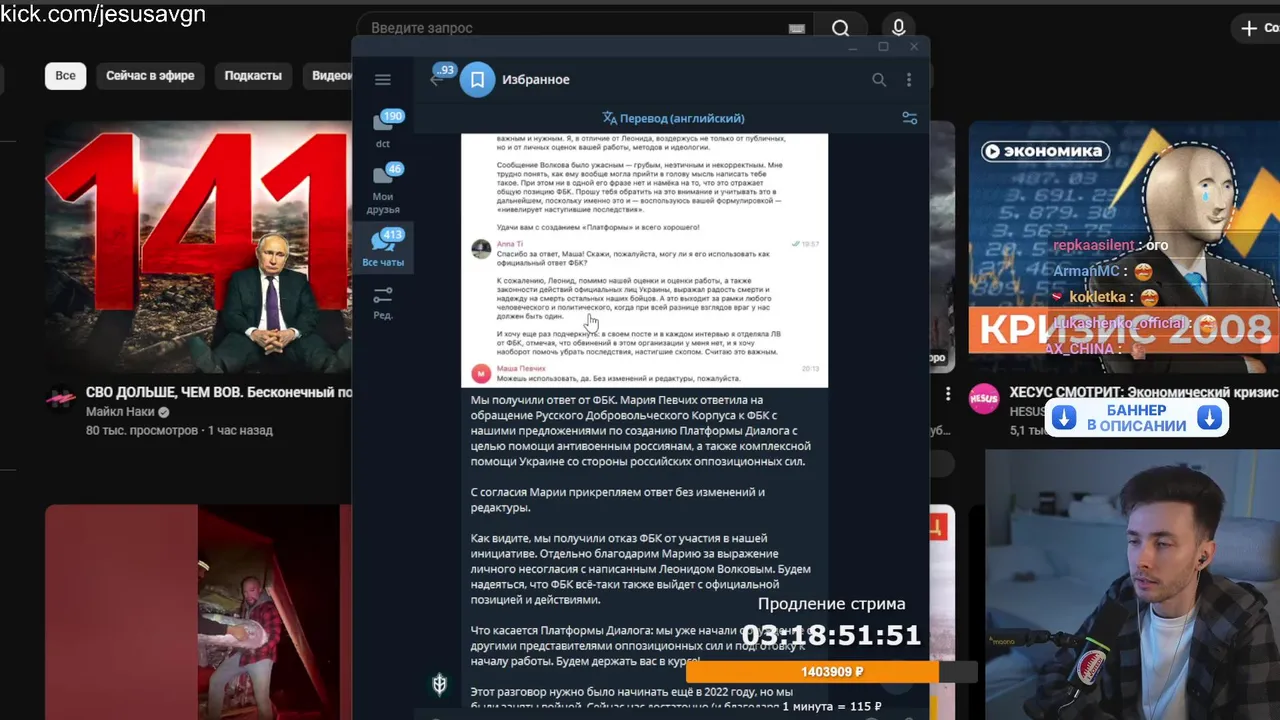Select the Мои друзья folder

[383, 190]
